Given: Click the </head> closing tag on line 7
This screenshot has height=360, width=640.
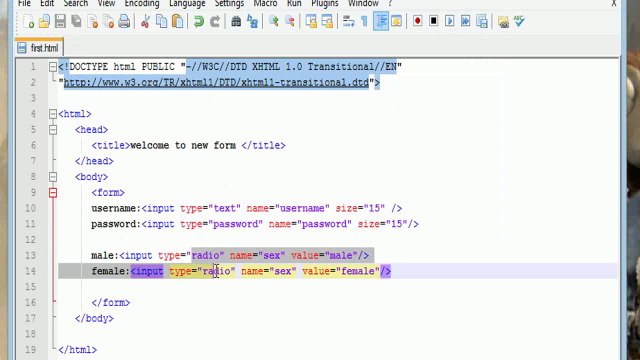Looking at the screenshot, I should coord(94,161).
